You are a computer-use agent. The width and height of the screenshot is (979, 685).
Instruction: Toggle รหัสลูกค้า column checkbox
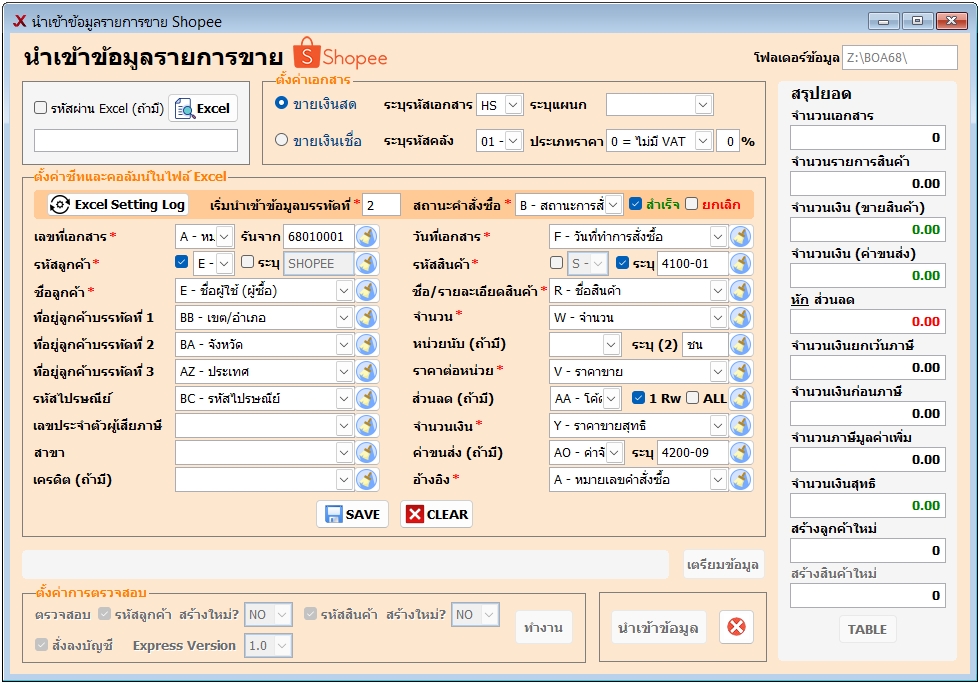182,262
